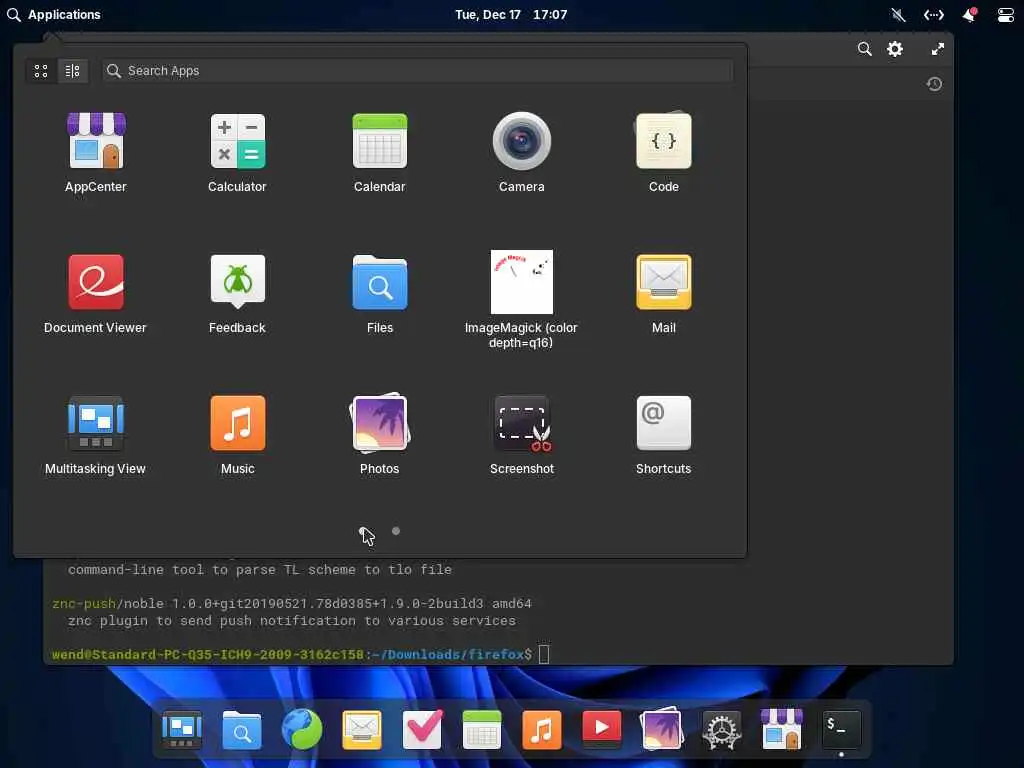Switch to Terminal from the dock
The image size is (1024, 768).
click(x=841, y=729)
